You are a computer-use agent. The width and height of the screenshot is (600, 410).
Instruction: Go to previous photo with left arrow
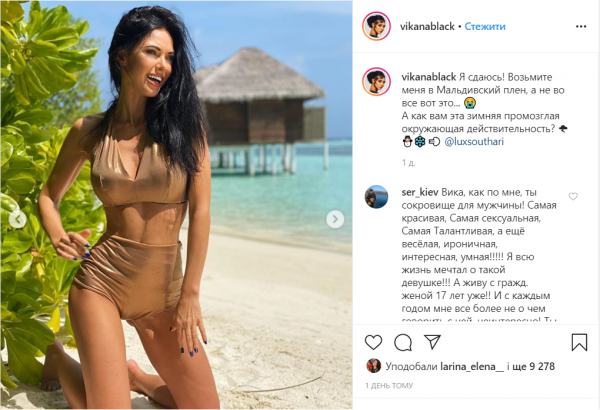pyautogui.click(x=18, y=220)
